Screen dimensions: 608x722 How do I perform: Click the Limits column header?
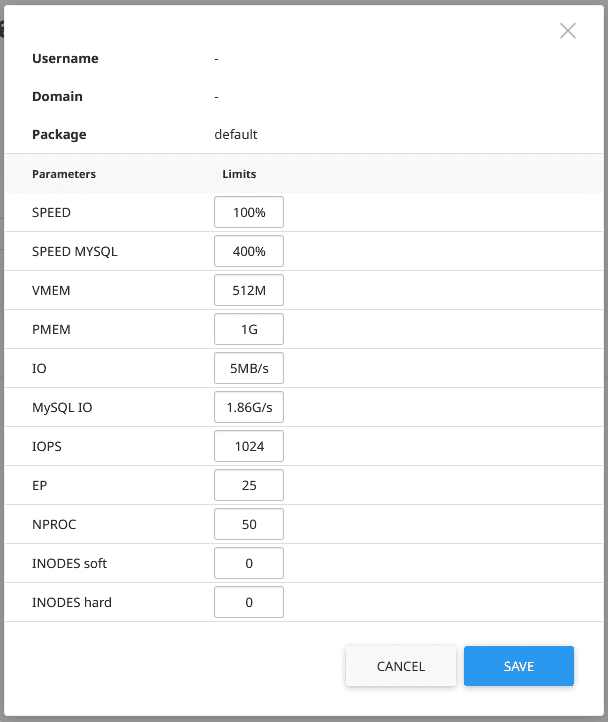239,174
